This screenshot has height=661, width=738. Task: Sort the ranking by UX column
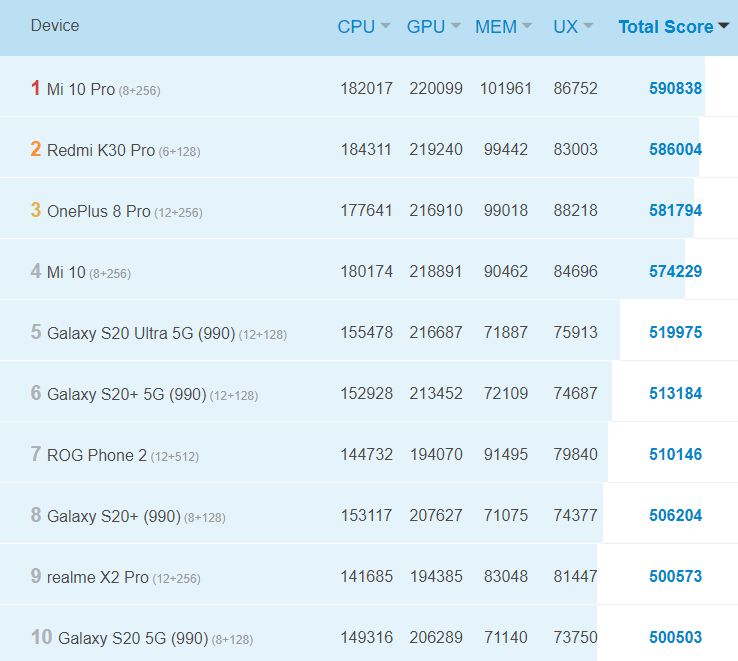(573, 27)
